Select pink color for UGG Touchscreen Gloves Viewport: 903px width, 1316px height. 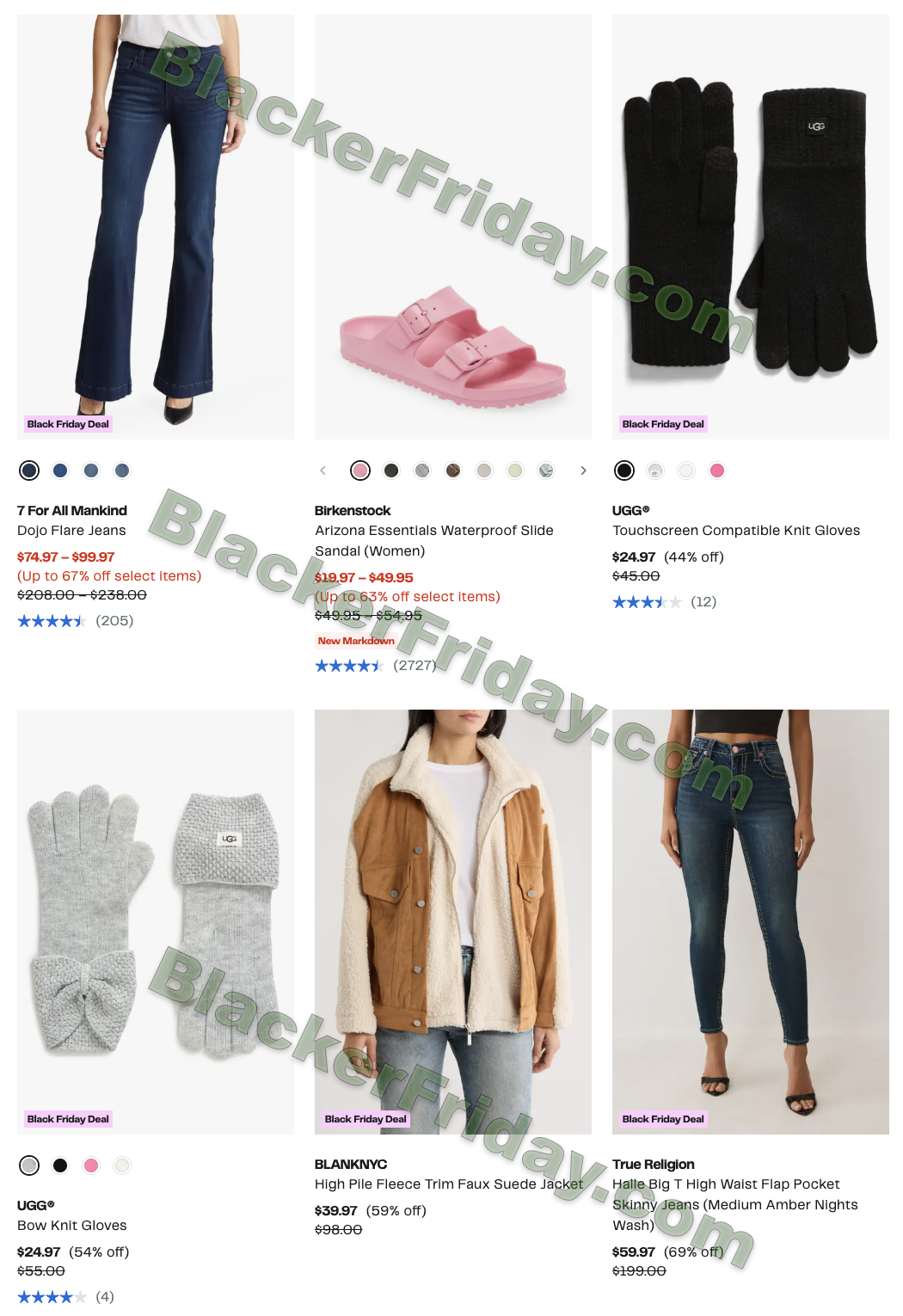pyautogui.click(x=717, y=470)
